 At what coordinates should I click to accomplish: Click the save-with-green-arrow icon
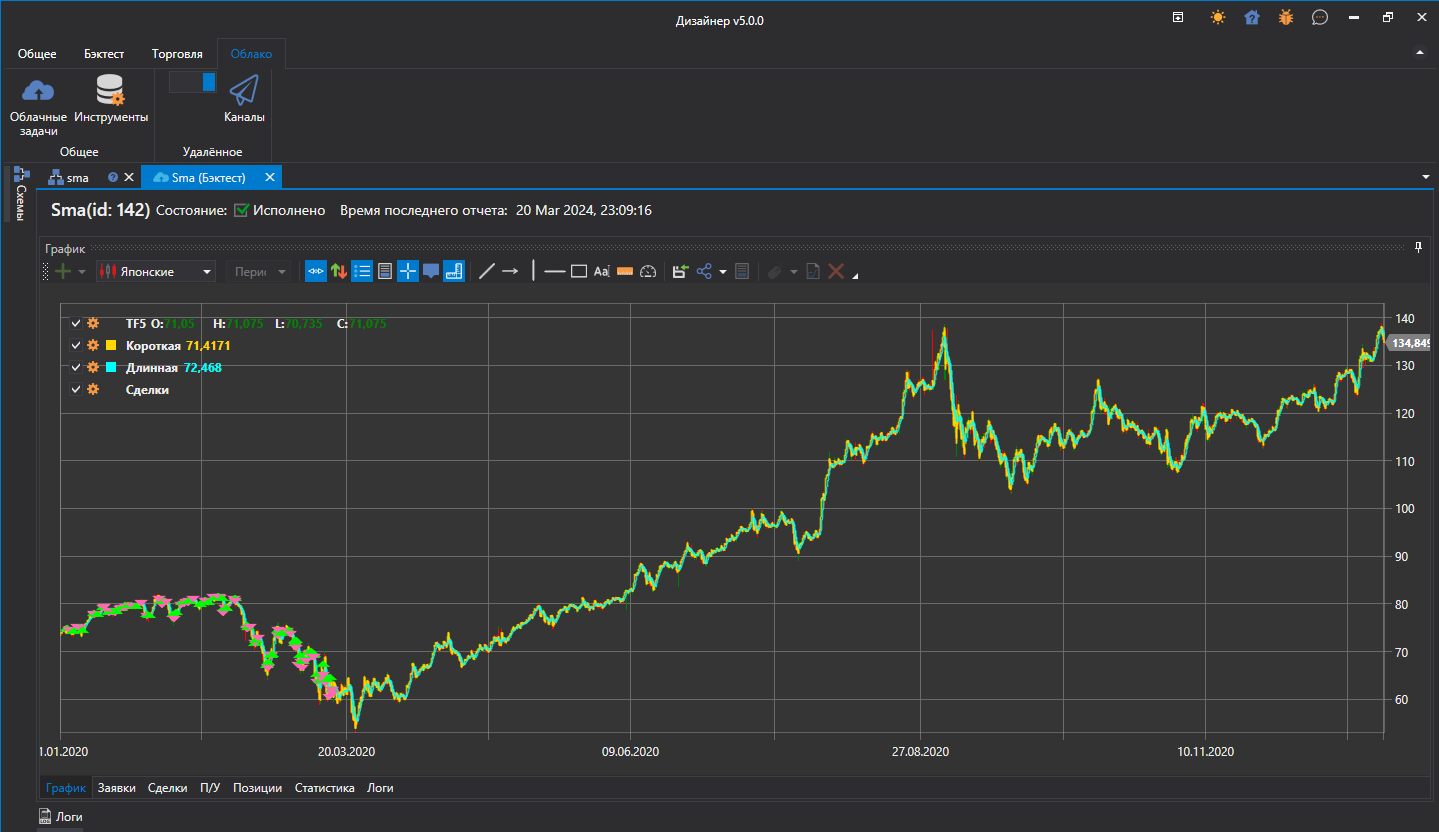680,271
